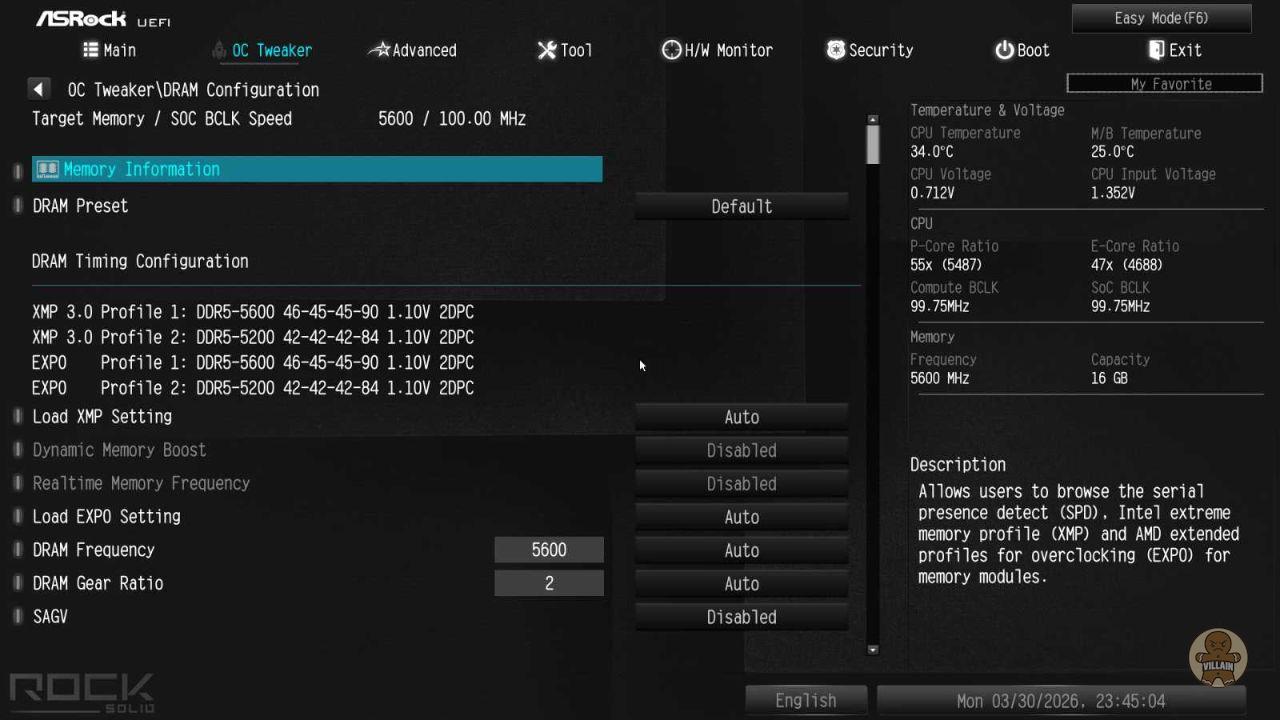Click the H/W Monitor gauge icon
The image size is (1280, 720).
coord(671,50)
